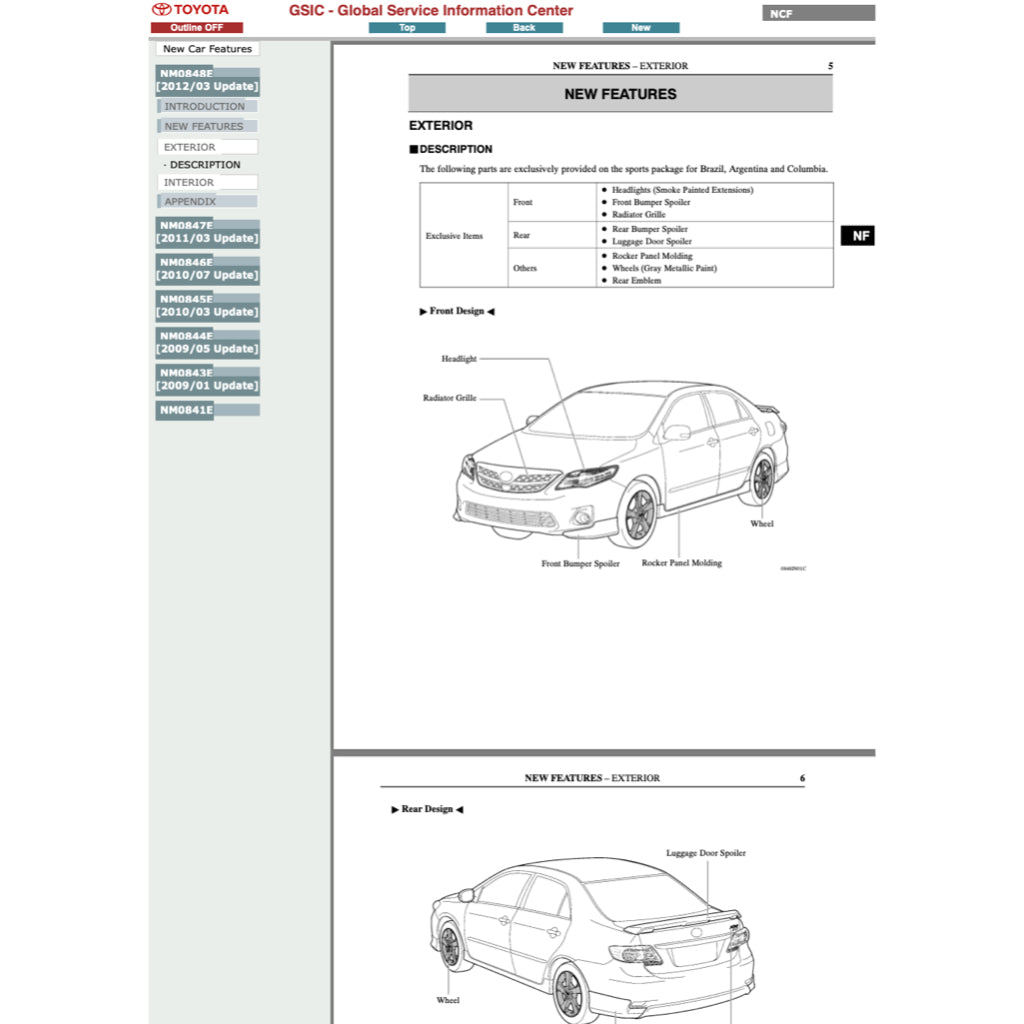Expand NM0847E [2011/03 Update] manual
This screenshot has height=1024, width=1024.
[207, 231]
